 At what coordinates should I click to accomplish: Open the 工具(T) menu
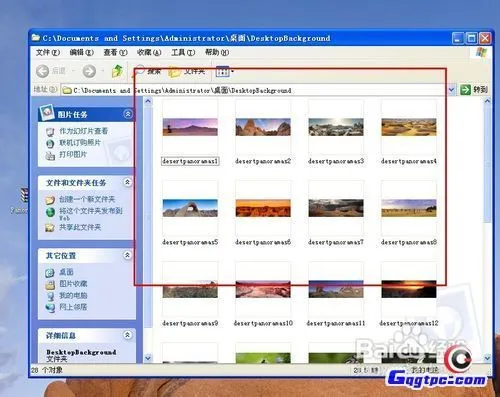tap(183, 53)
